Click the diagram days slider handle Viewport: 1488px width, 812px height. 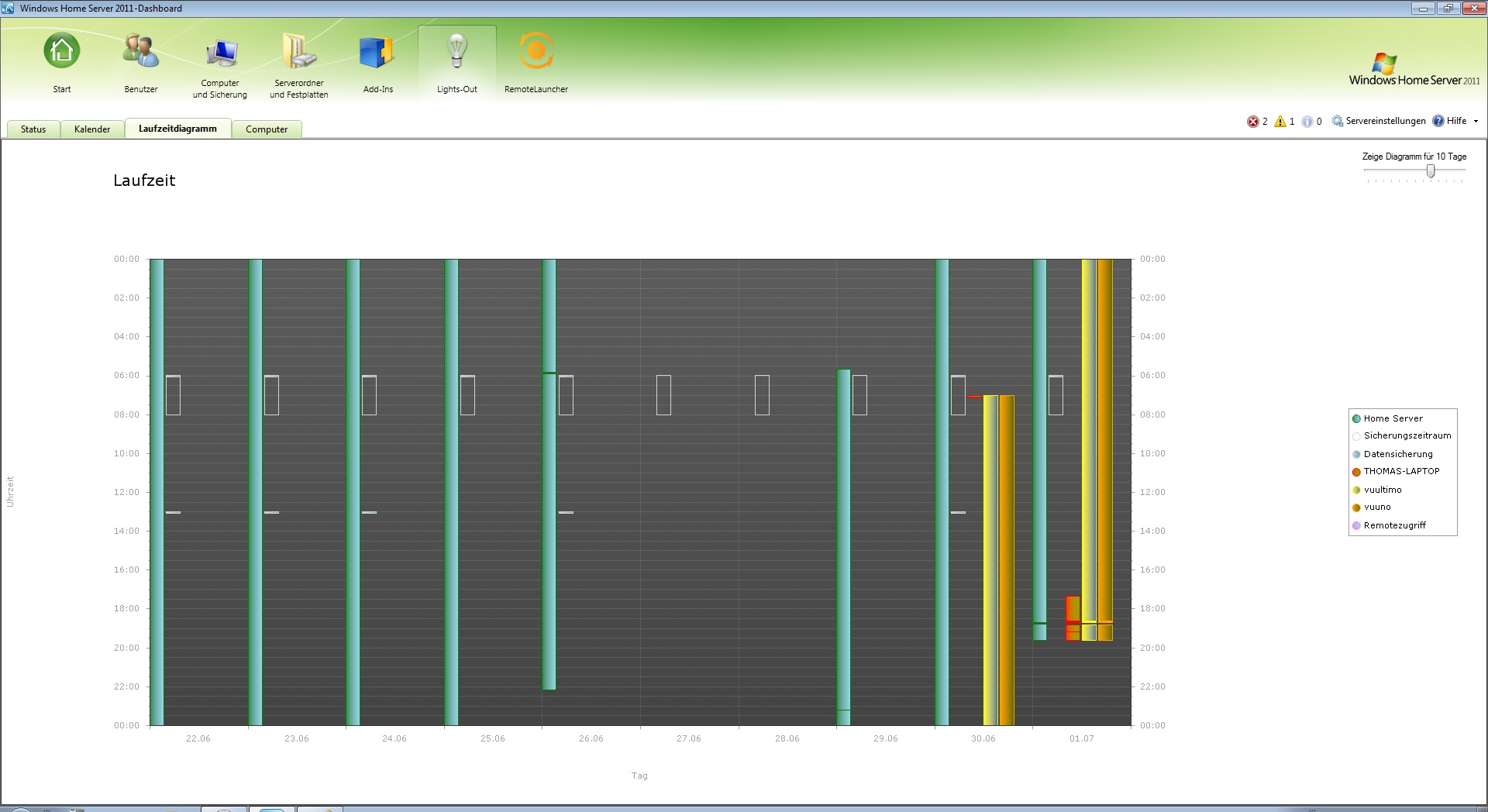point(1431,171)
